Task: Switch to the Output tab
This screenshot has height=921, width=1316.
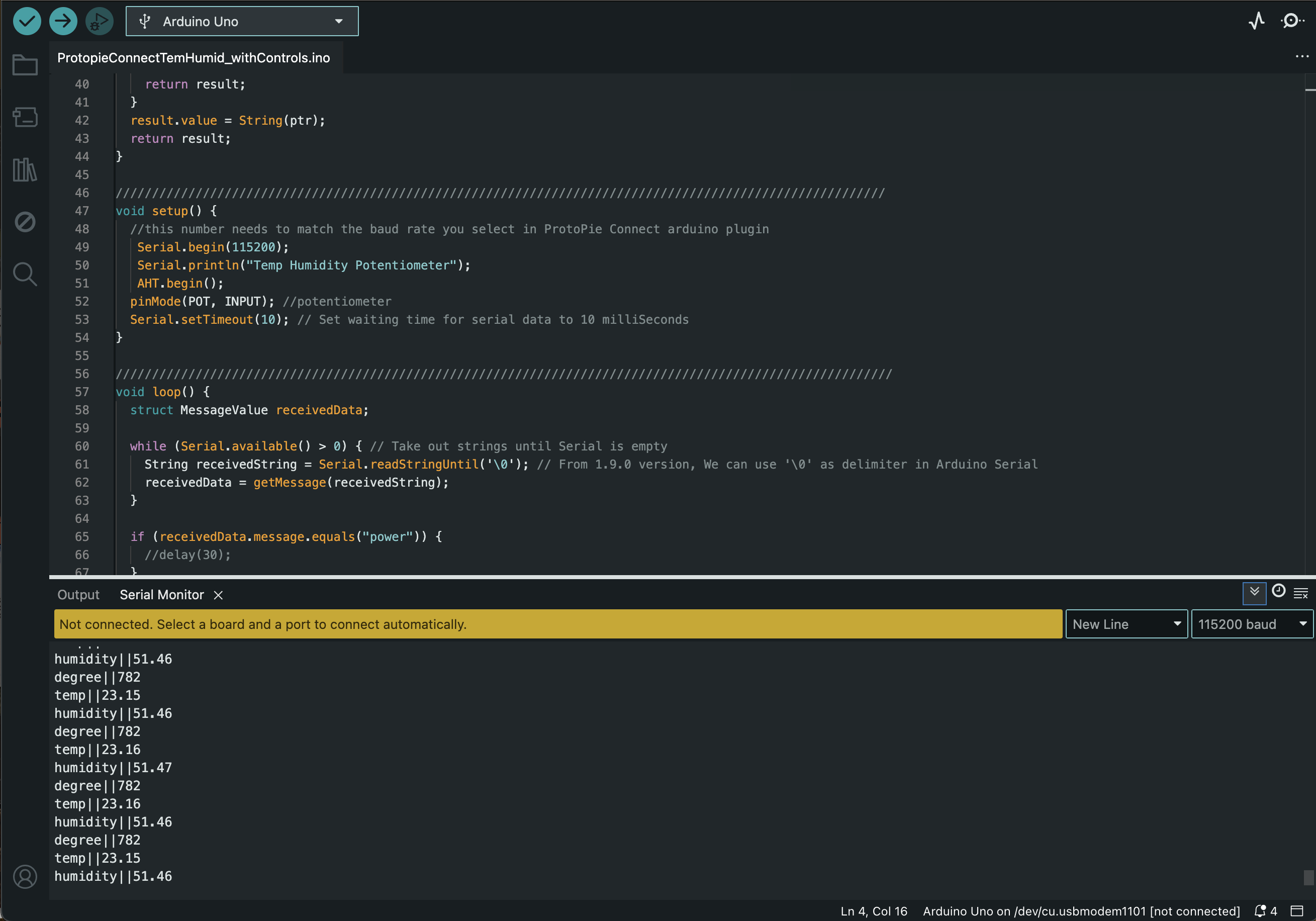Action: 78,595
